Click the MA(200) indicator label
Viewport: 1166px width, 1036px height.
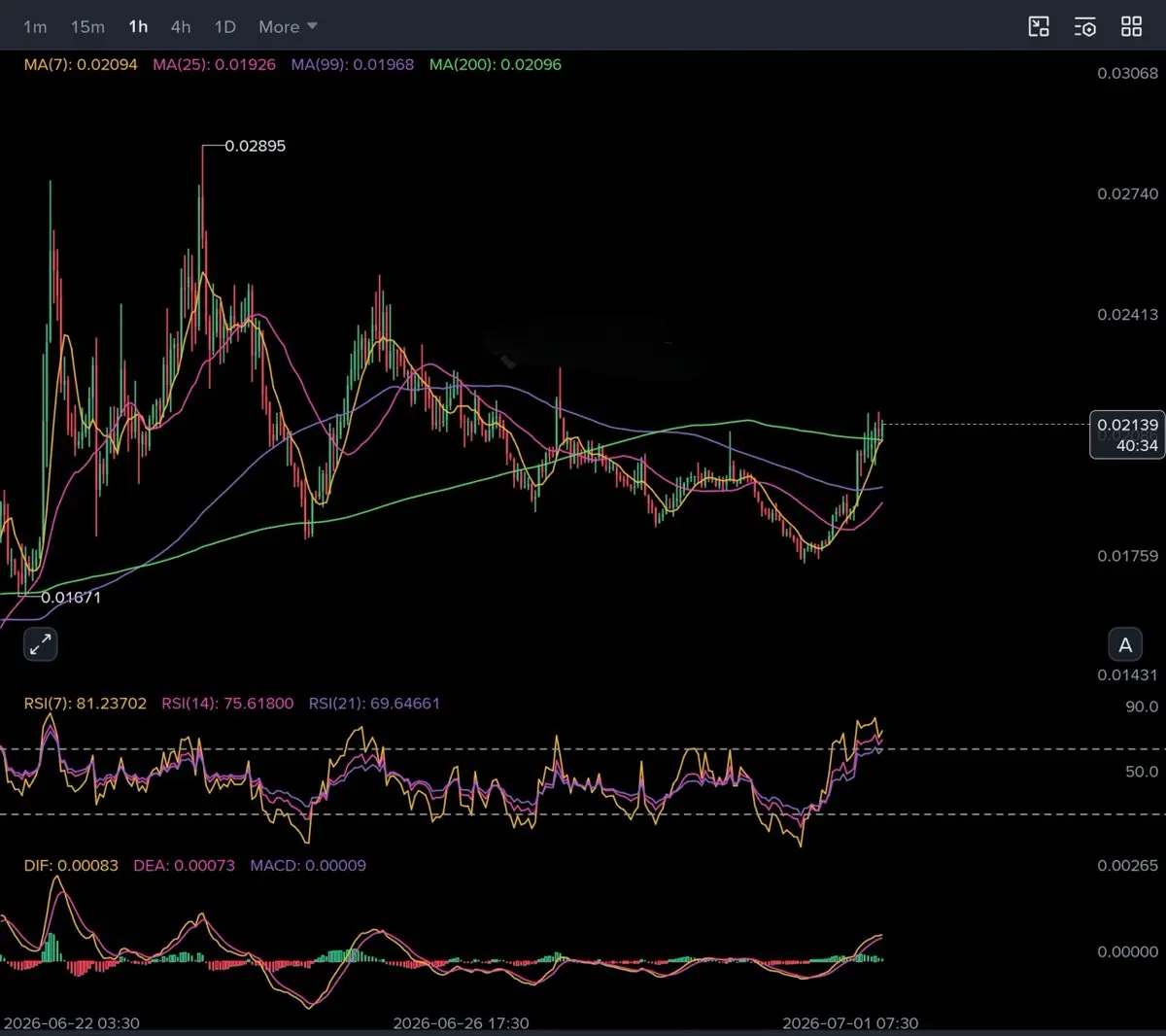pyautogui.click(x=496, y=64)
